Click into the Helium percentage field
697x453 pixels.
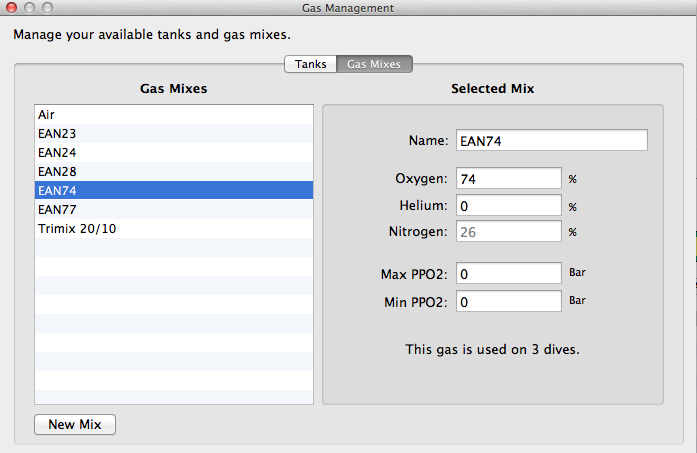click(508, 205)
